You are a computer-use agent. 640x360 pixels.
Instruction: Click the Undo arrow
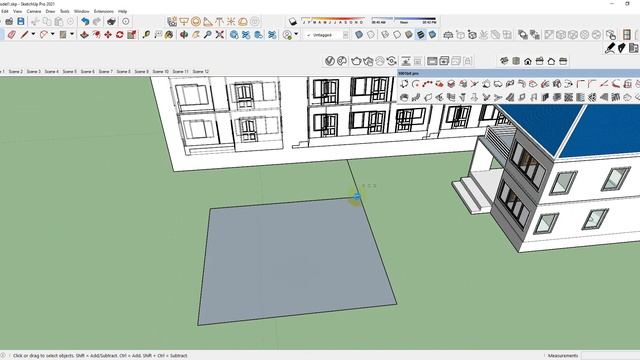[85, 21]
